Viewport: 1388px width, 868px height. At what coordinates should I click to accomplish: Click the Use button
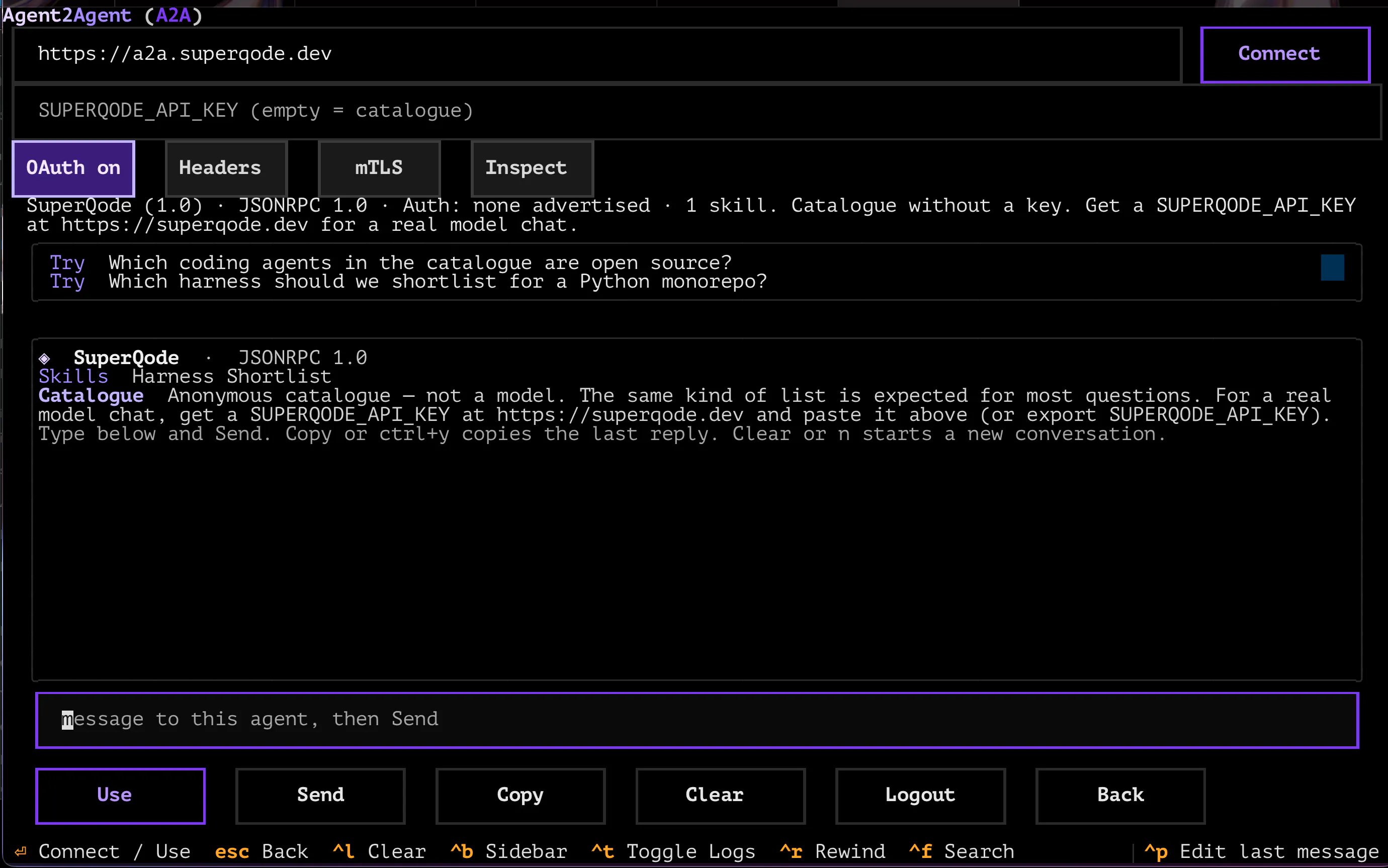click(x=120, y=796)
